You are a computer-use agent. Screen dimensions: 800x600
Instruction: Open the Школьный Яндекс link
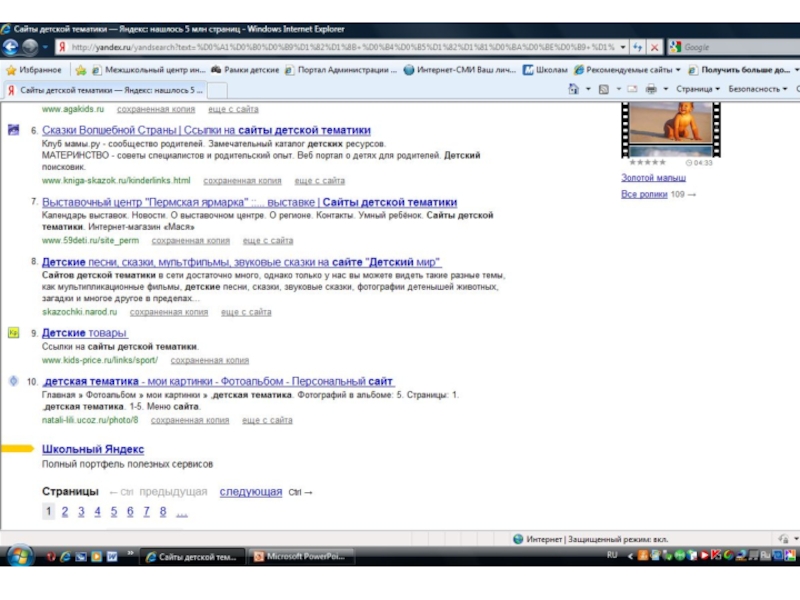(93, 450)
